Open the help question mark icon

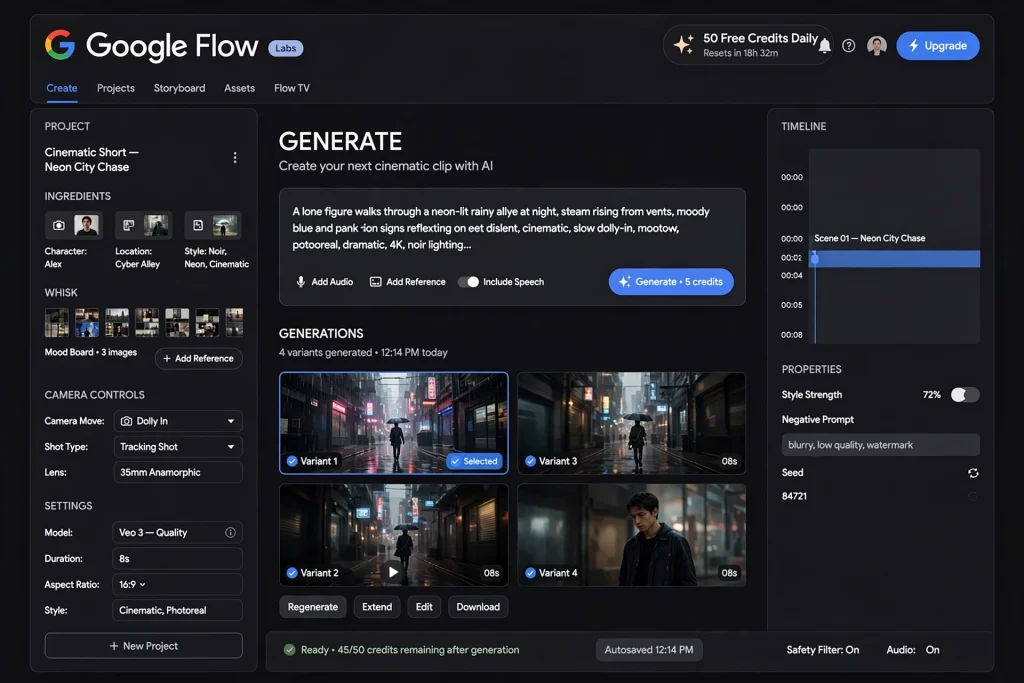[848, 46]
